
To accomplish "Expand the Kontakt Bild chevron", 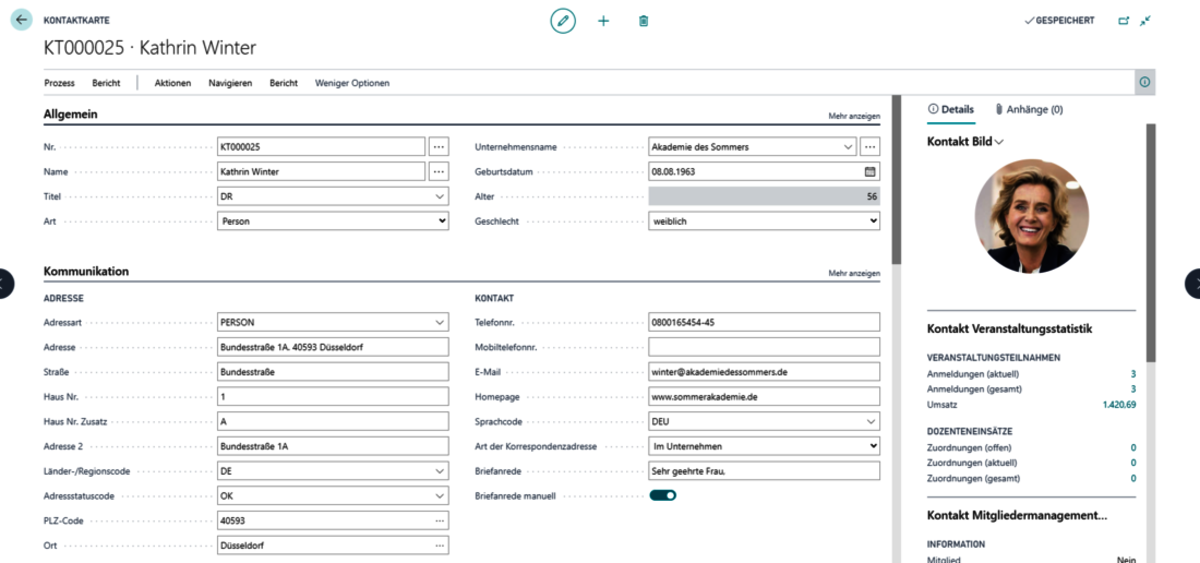I will tap(999, 142).
